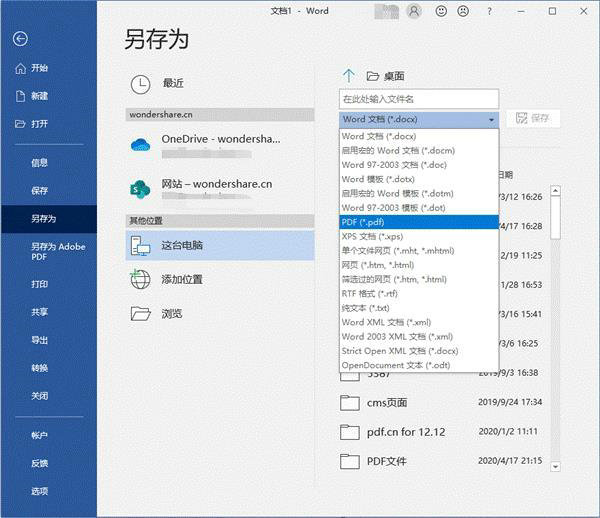Go up one folder level arrow
Viewport: 600px width, 518px height.
coord(349,76)
